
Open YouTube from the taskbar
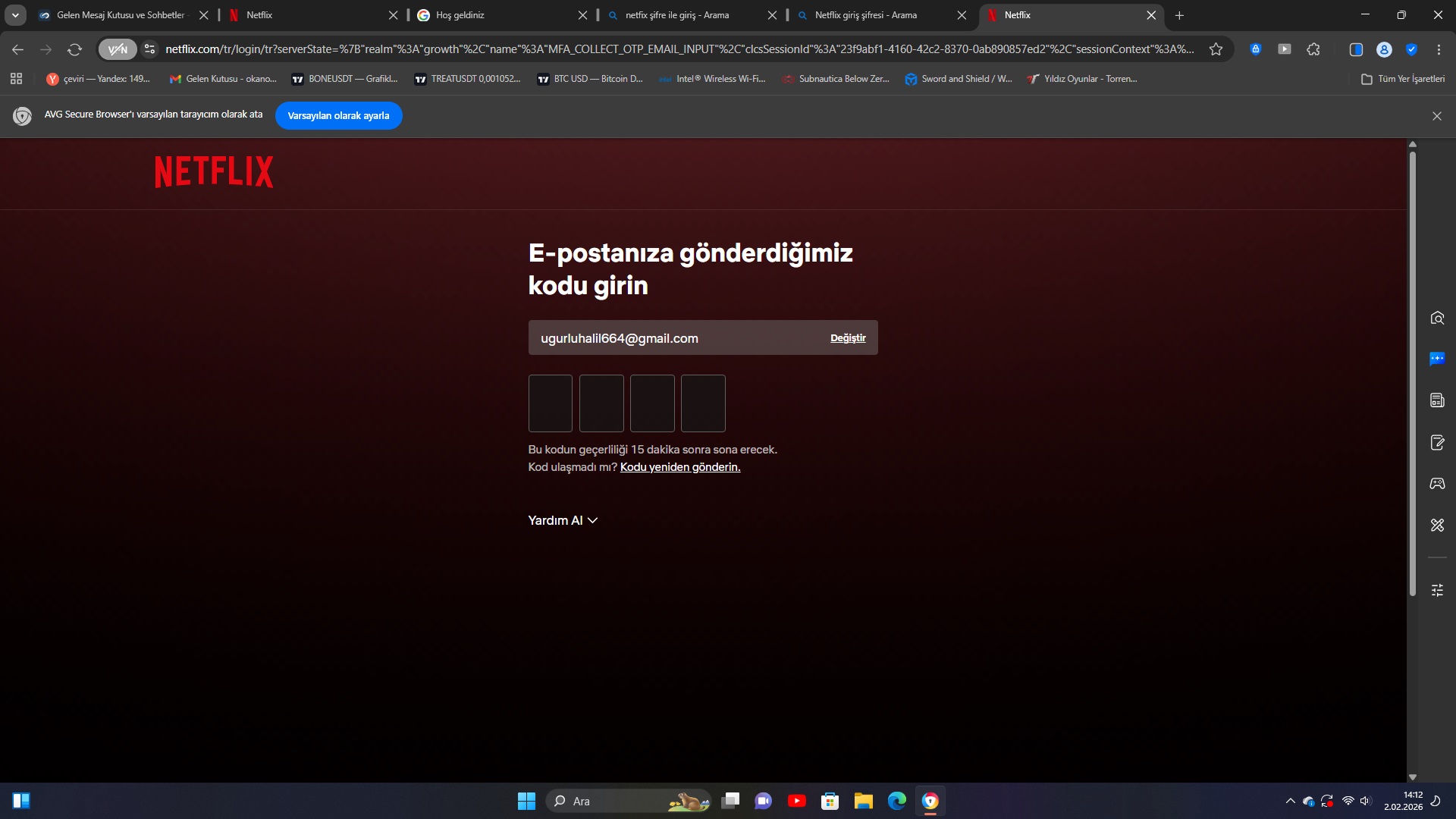pos(796,801)
